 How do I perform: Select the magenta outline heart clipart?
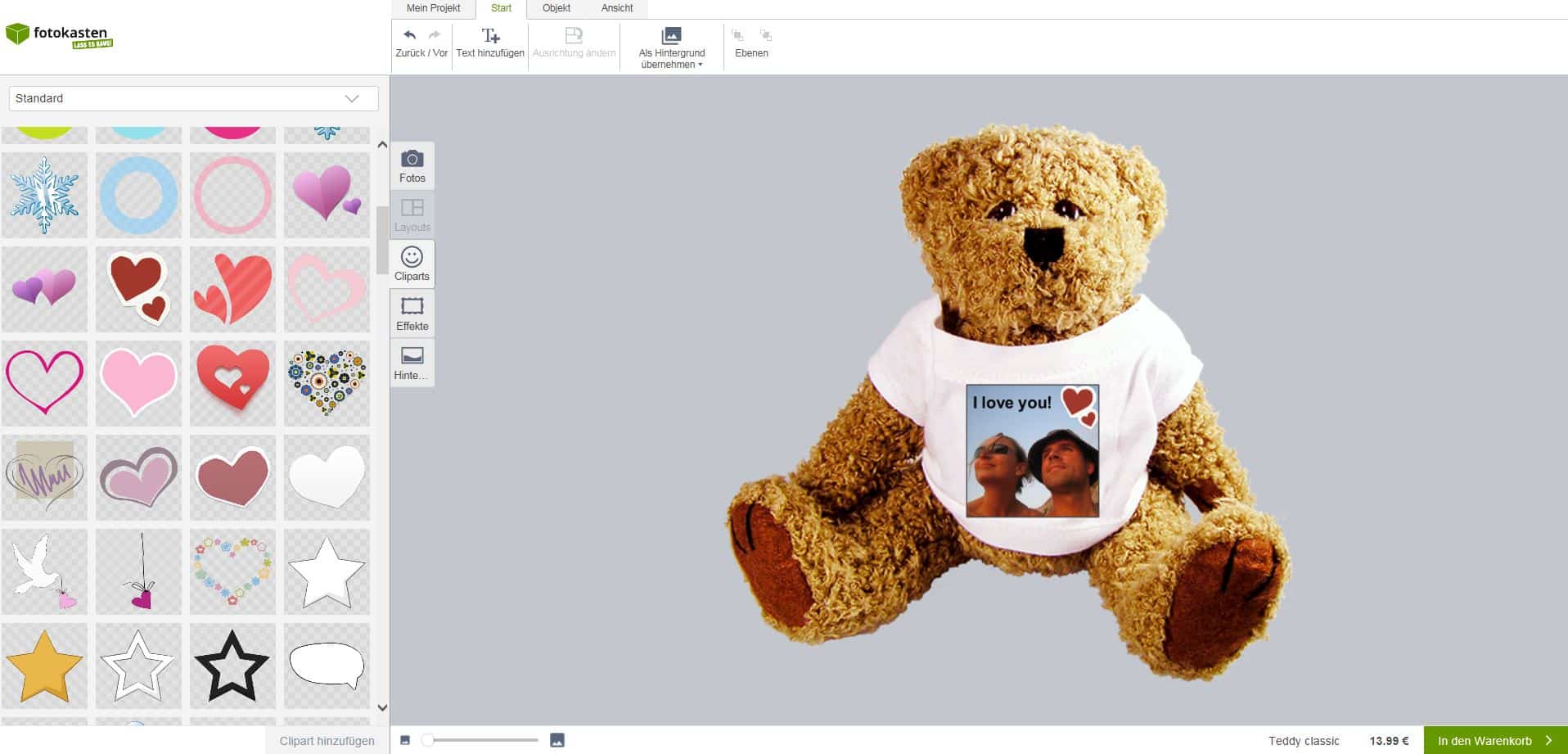[44, 383]
